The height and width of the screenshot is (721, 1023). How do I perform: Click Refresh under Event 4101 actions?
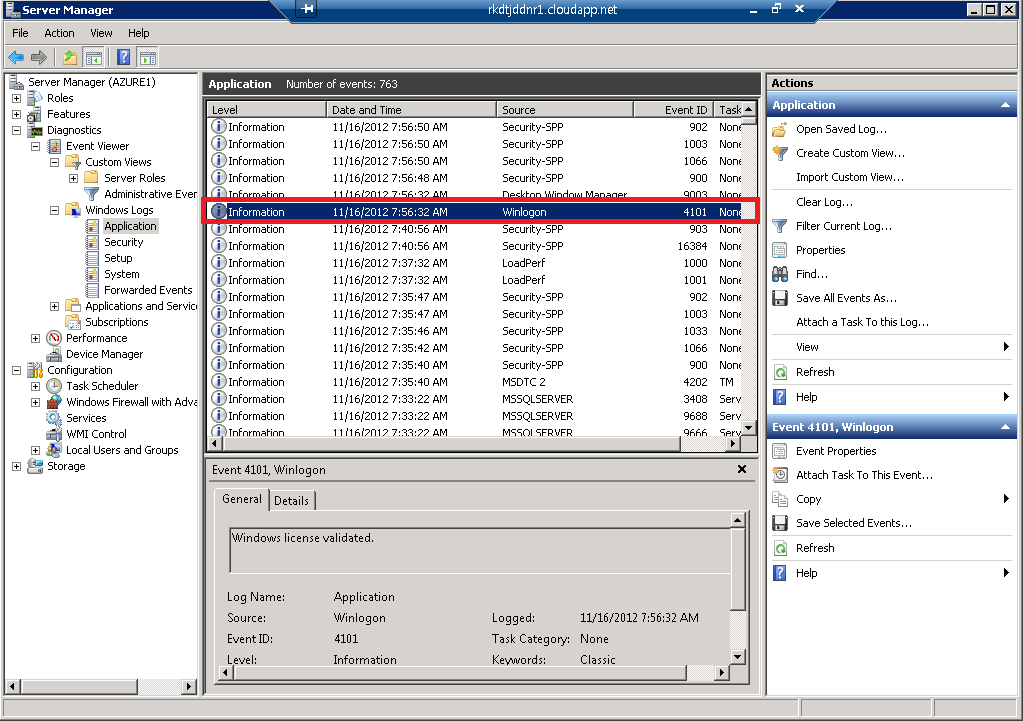click(815, 548)
